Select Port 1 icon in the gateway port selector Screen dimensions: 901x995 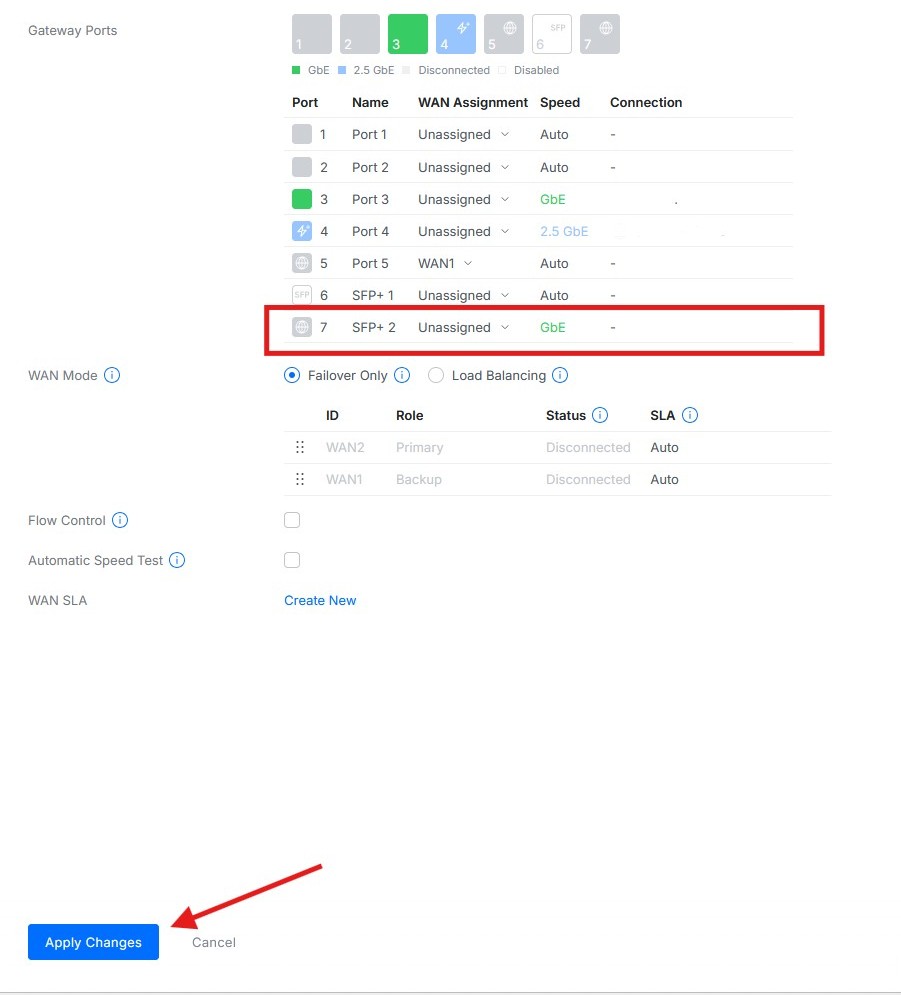pos(311,33)
